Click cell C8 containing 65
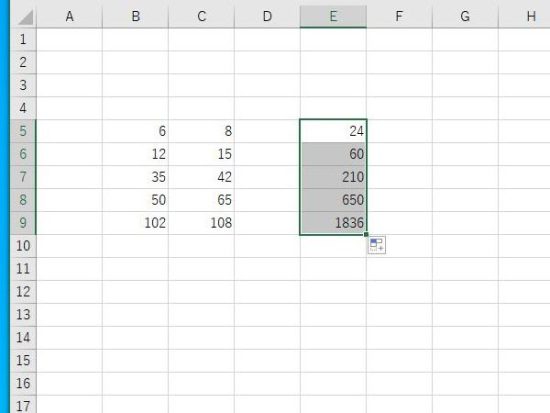 201,200
